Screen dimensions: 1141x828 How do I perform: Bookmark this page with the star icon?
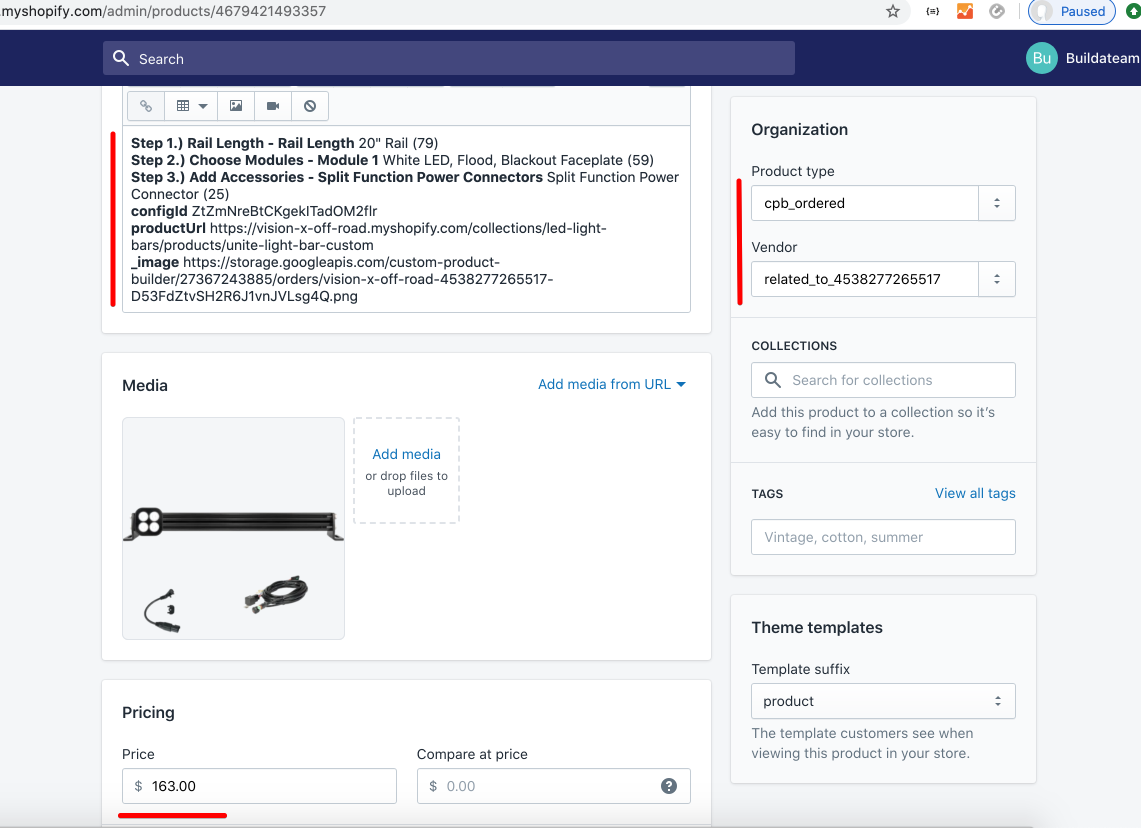click(893, 12)
